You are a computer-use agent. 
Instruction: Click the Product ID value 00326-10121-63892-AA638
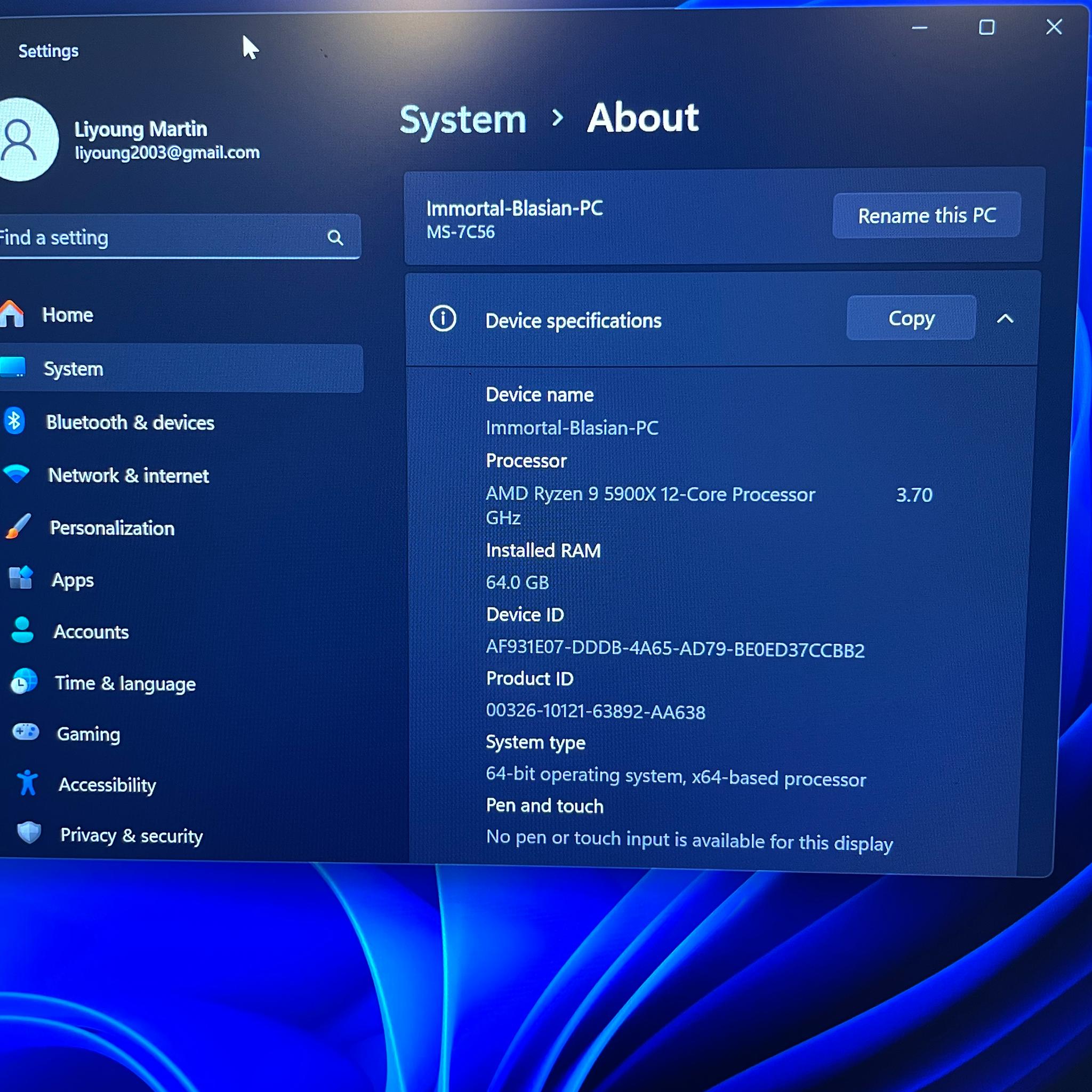coord(595,711)
